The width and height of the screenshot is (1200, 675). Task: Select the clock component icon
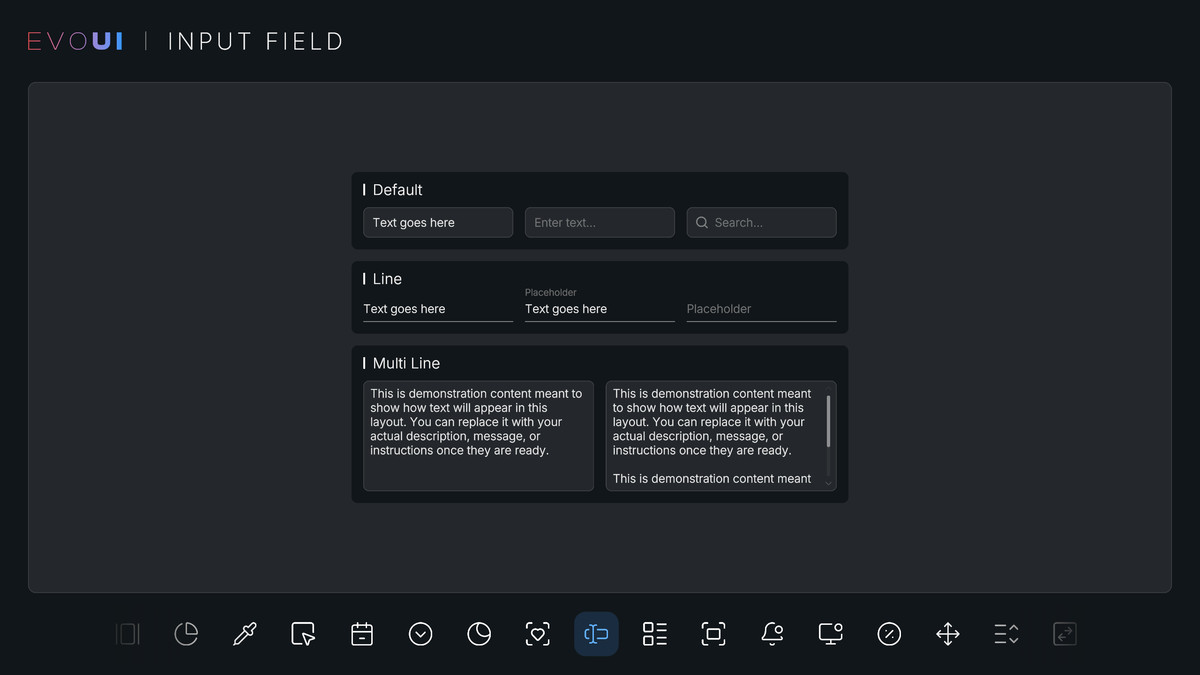pos(479,634)
